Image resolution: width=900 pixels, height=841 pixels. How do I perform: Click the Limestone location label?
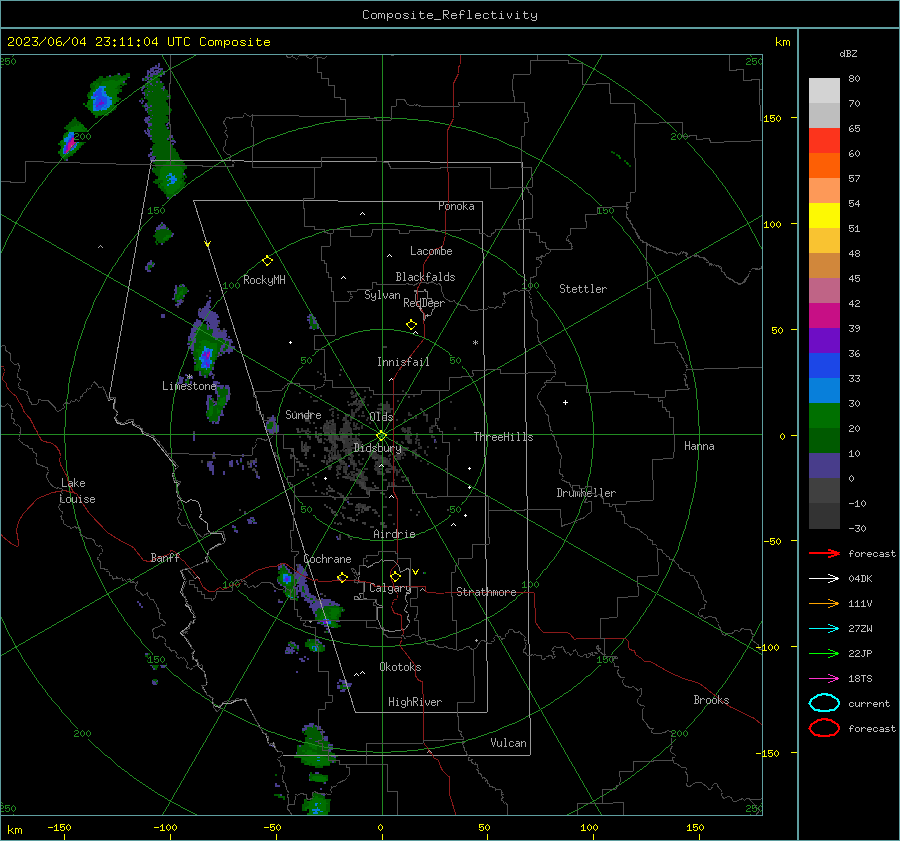(x=189, y=386)
